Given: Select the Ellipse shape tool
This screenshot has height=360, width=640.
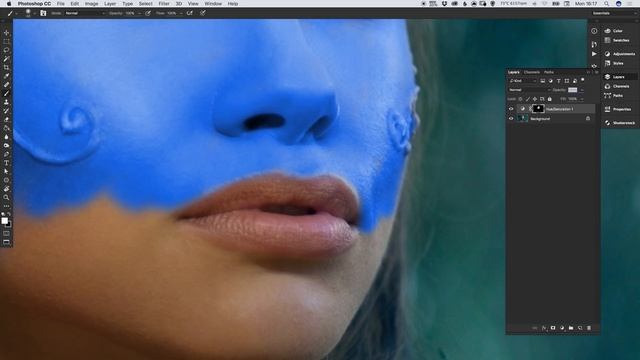Looking at the screenshot, I should tap(6, 180).
